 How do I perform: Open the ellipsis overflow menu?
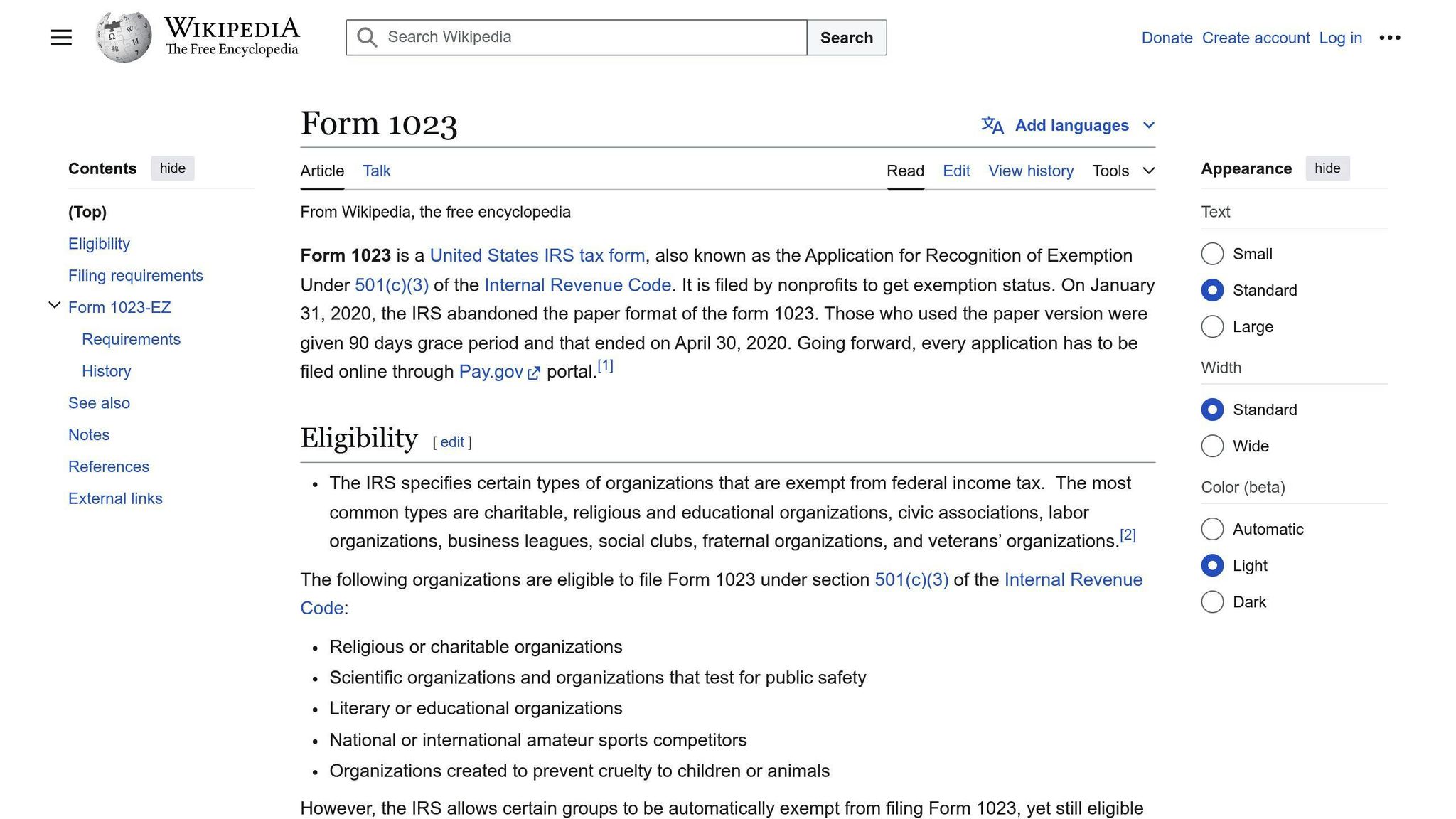1389,37
